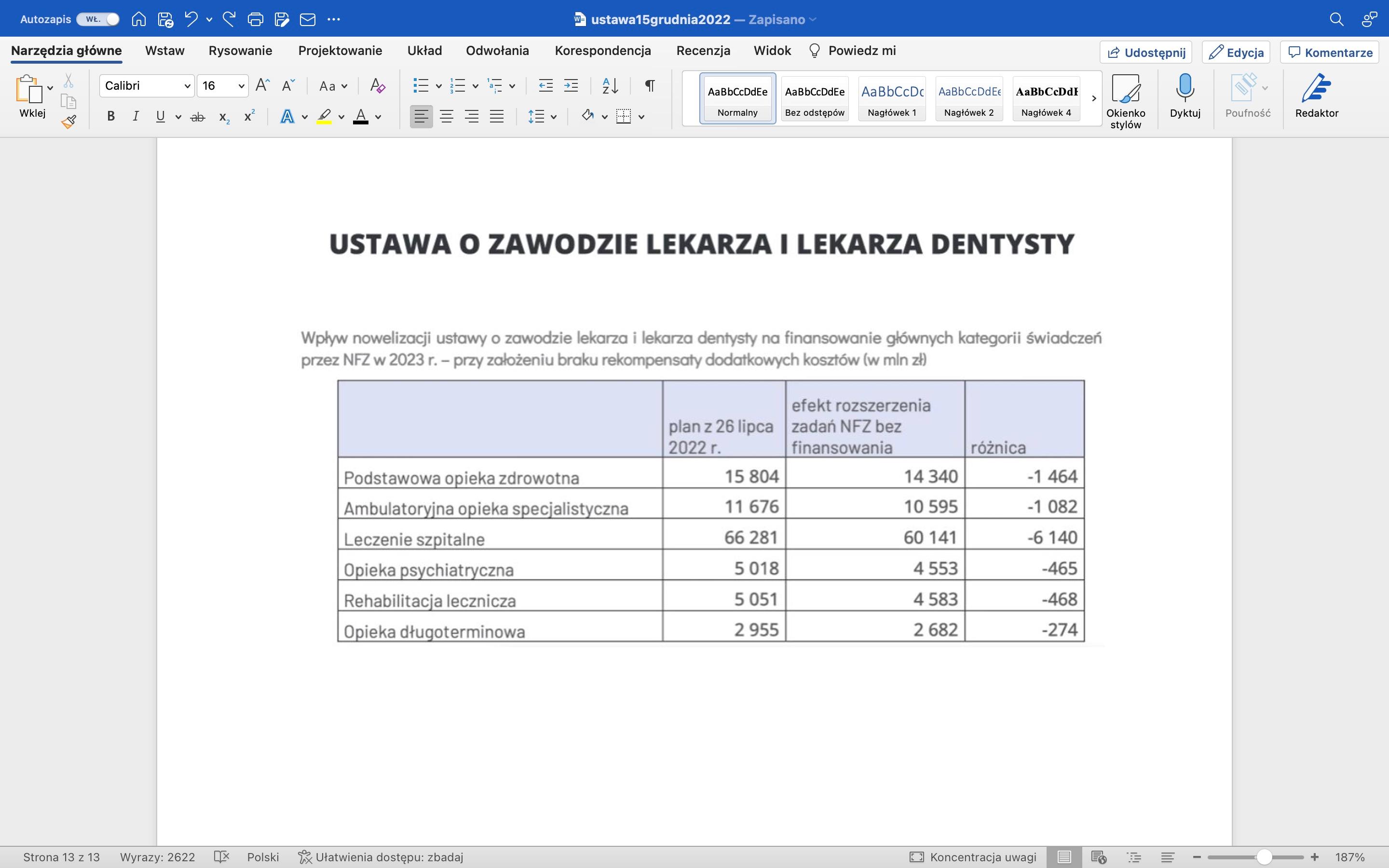The width and height of the screenshot is (1389, 868).
Task: Open the borders dropdown arrow
Action: [642, 117]
